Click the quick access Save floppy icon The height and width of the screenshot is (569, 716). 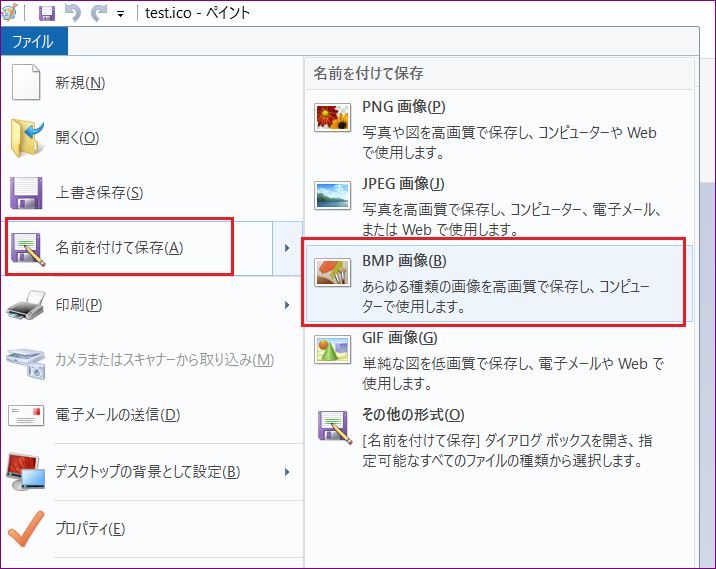47,13
